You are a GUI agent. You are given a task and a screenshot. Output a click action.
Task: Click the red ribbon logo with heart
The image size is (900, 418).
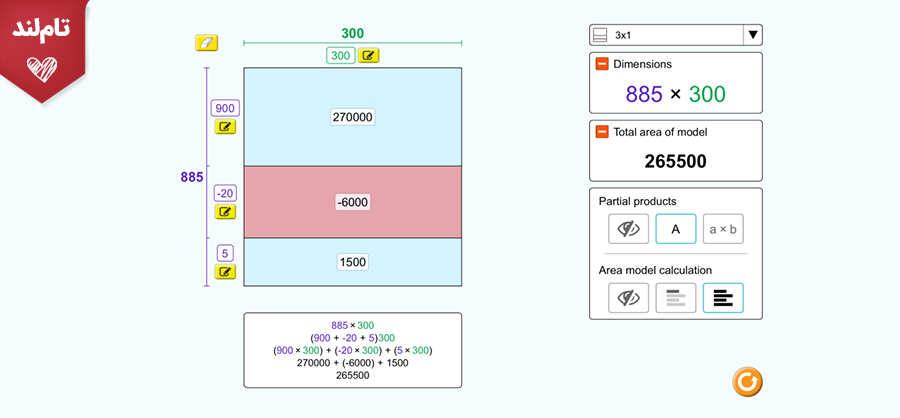tap(43, 51)
